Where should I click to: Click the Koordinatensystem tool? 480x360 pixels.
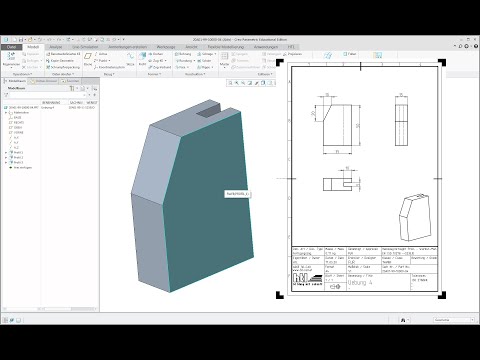pos(109,67)
